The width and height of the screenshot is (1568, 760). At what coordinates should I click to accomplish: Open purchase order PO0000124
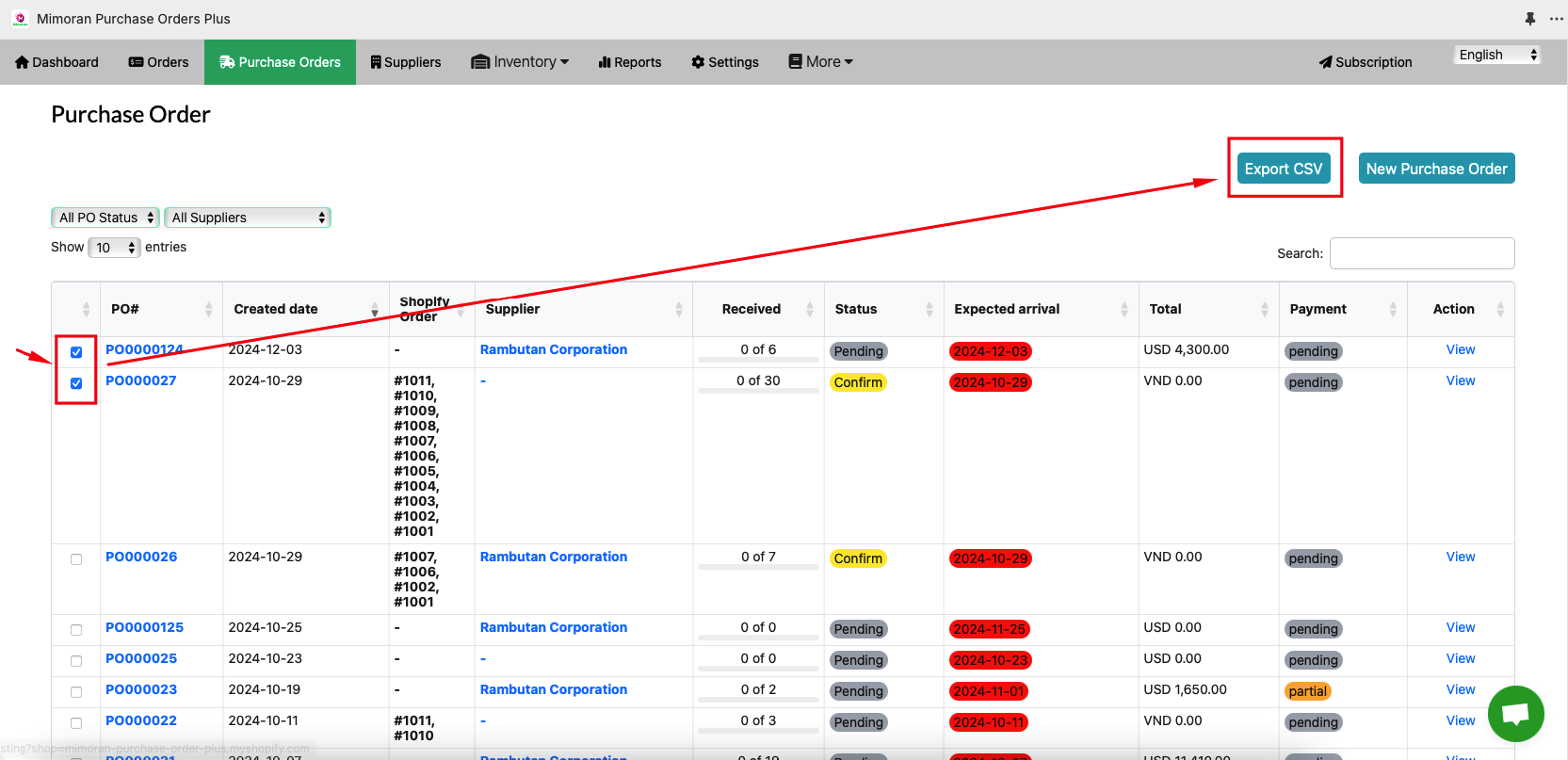(144, 349)
